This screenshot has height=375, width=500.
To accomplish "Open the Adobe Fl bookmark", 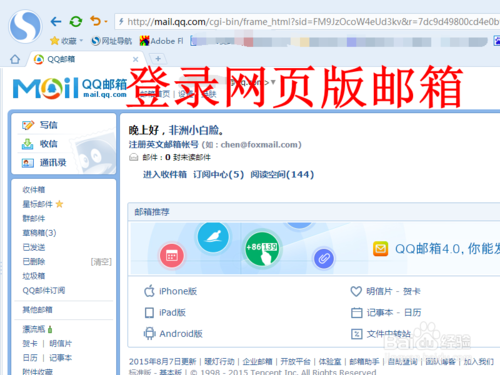I will [x=161, y=41].
